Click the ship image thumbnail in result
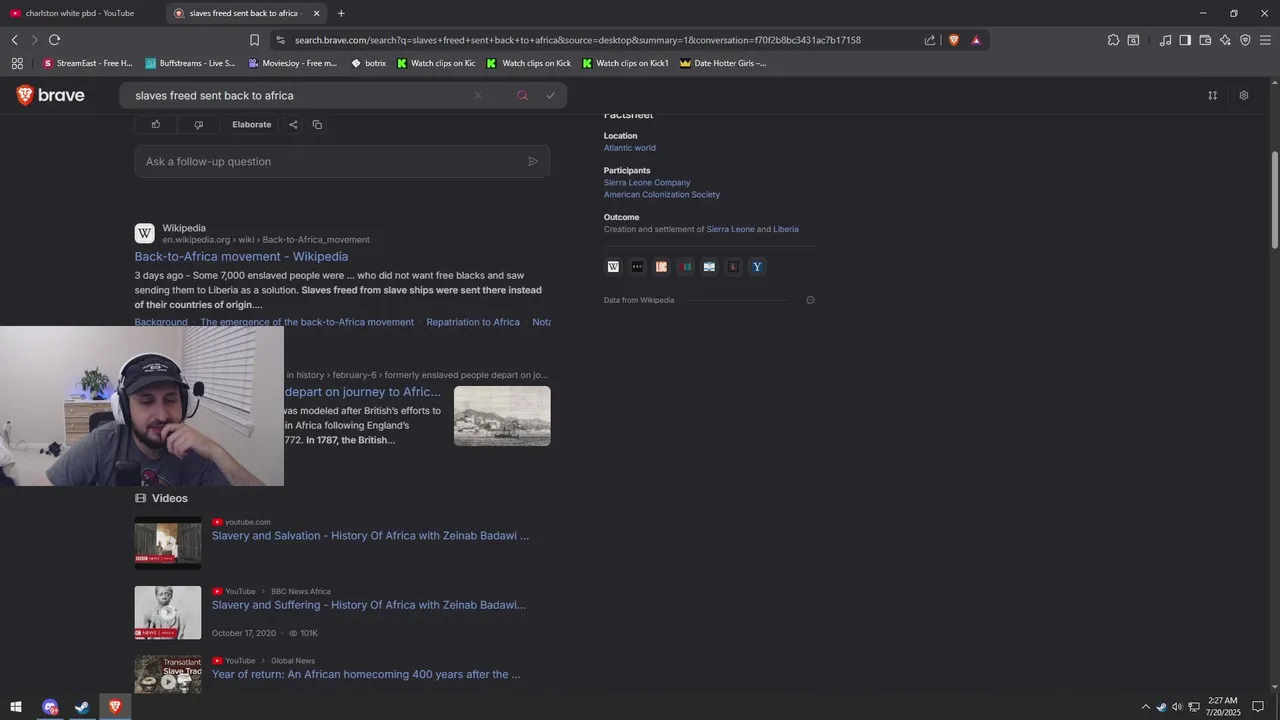The width and height of the screenshot is (1280, 720). (502, 416)
